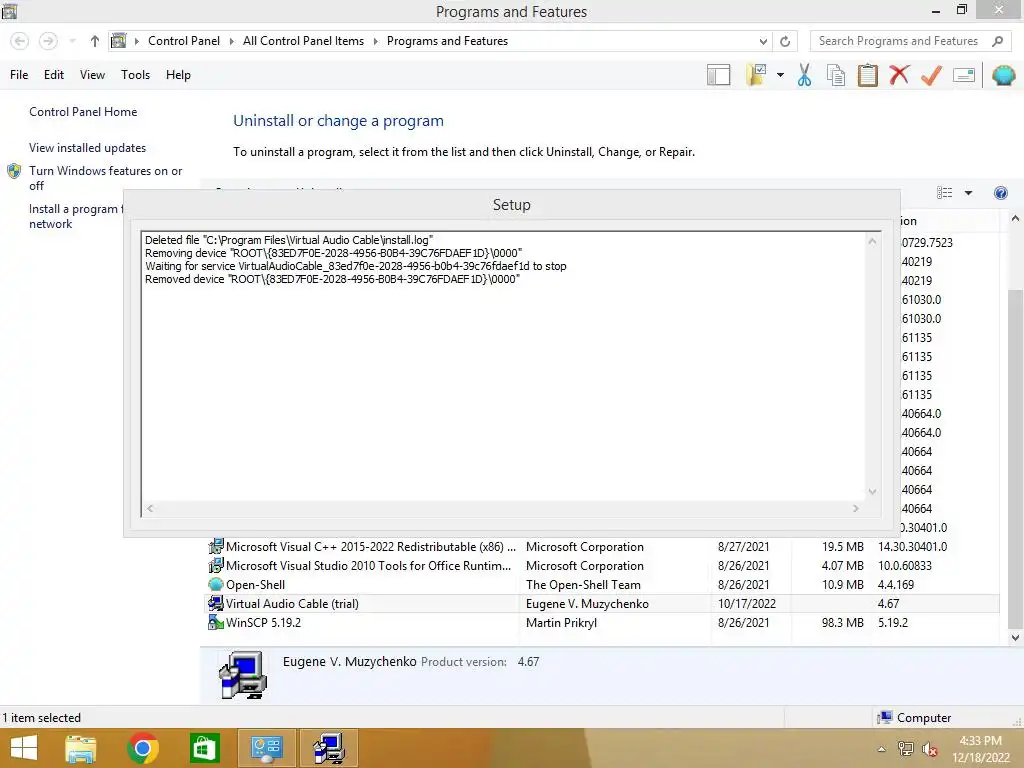Launch Google Chrome from the taskbar
1024x768 pixels.
143,748
